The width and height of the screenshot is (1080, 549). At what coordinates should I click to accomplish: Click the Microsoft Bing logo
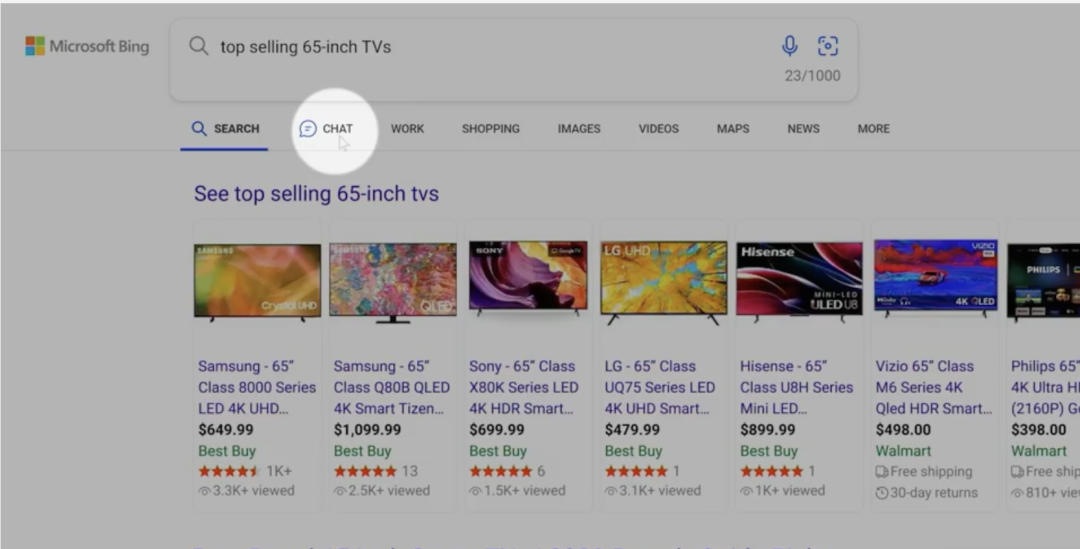[87, 46]
